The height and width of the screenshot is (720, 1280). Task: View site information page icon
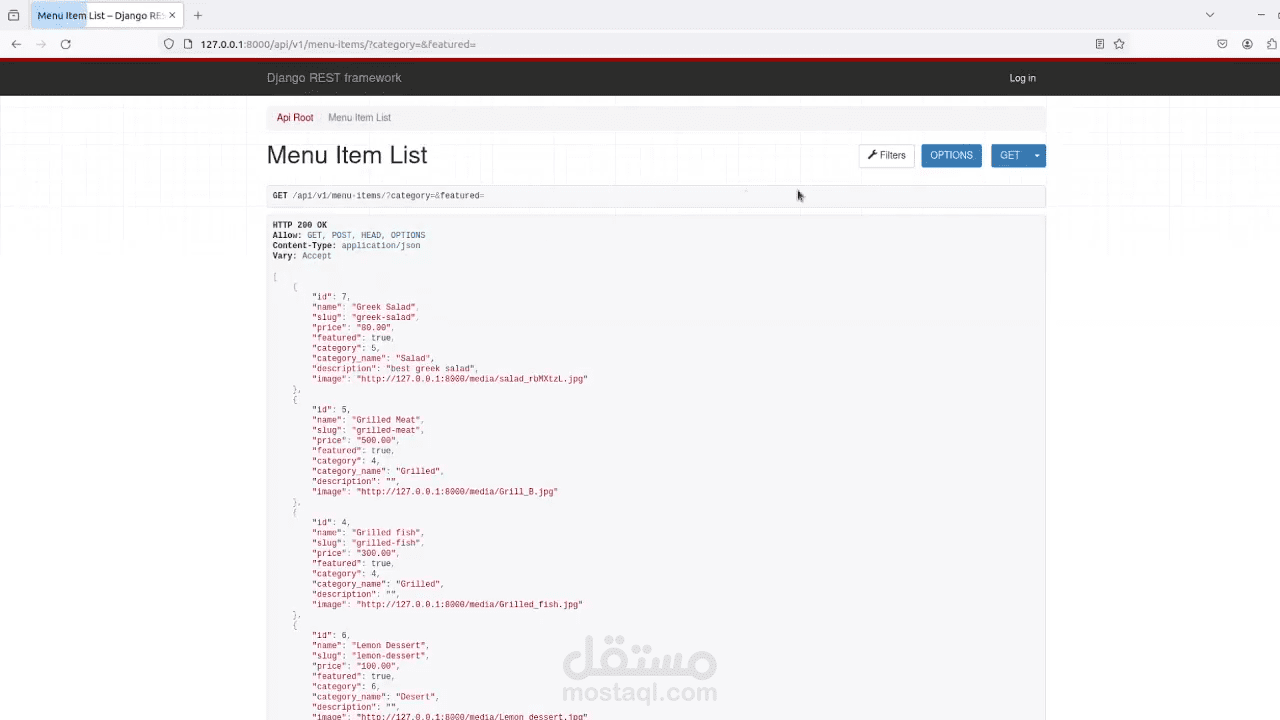[187, 44]
